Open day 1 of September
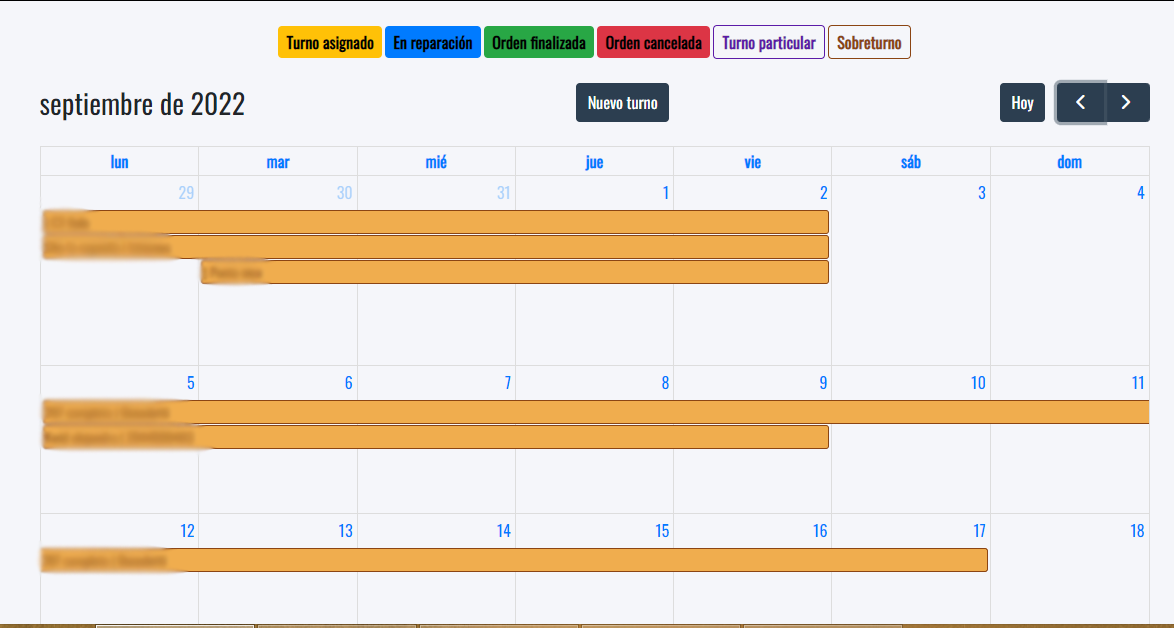 click(666, 192)
